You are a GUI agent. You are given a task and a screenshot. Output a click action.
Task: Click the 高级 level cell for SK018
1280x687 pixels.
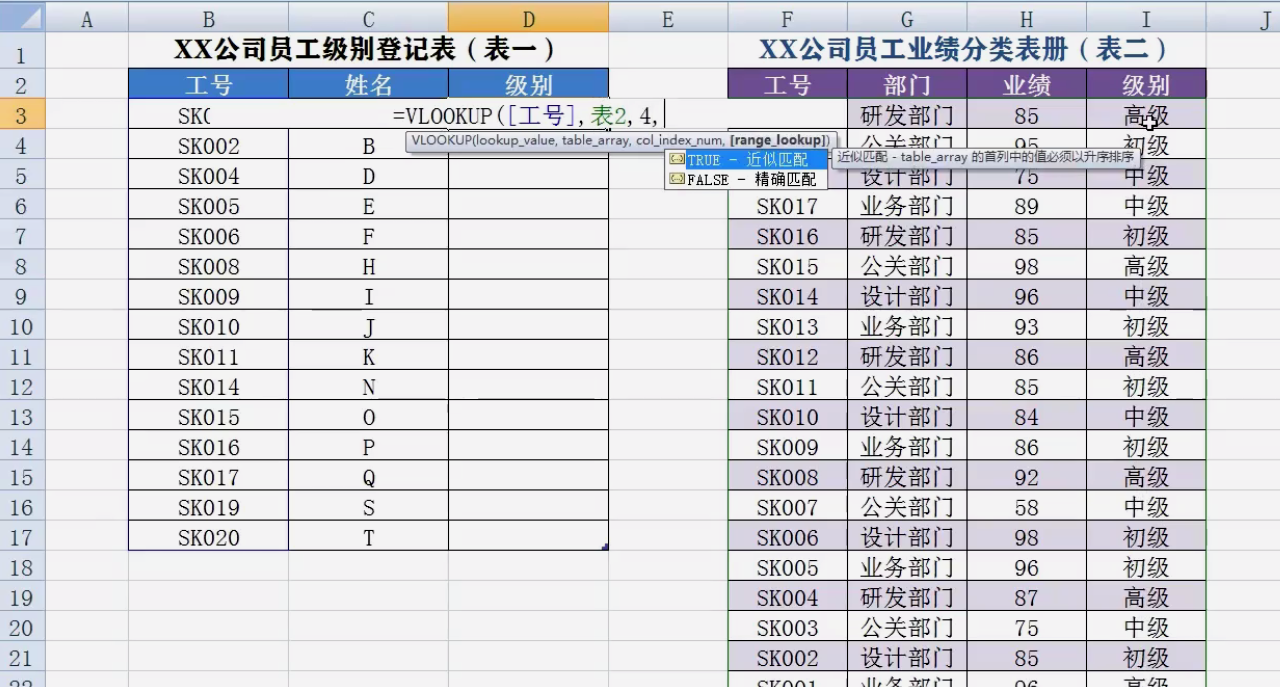click(x=1146, y=115)
